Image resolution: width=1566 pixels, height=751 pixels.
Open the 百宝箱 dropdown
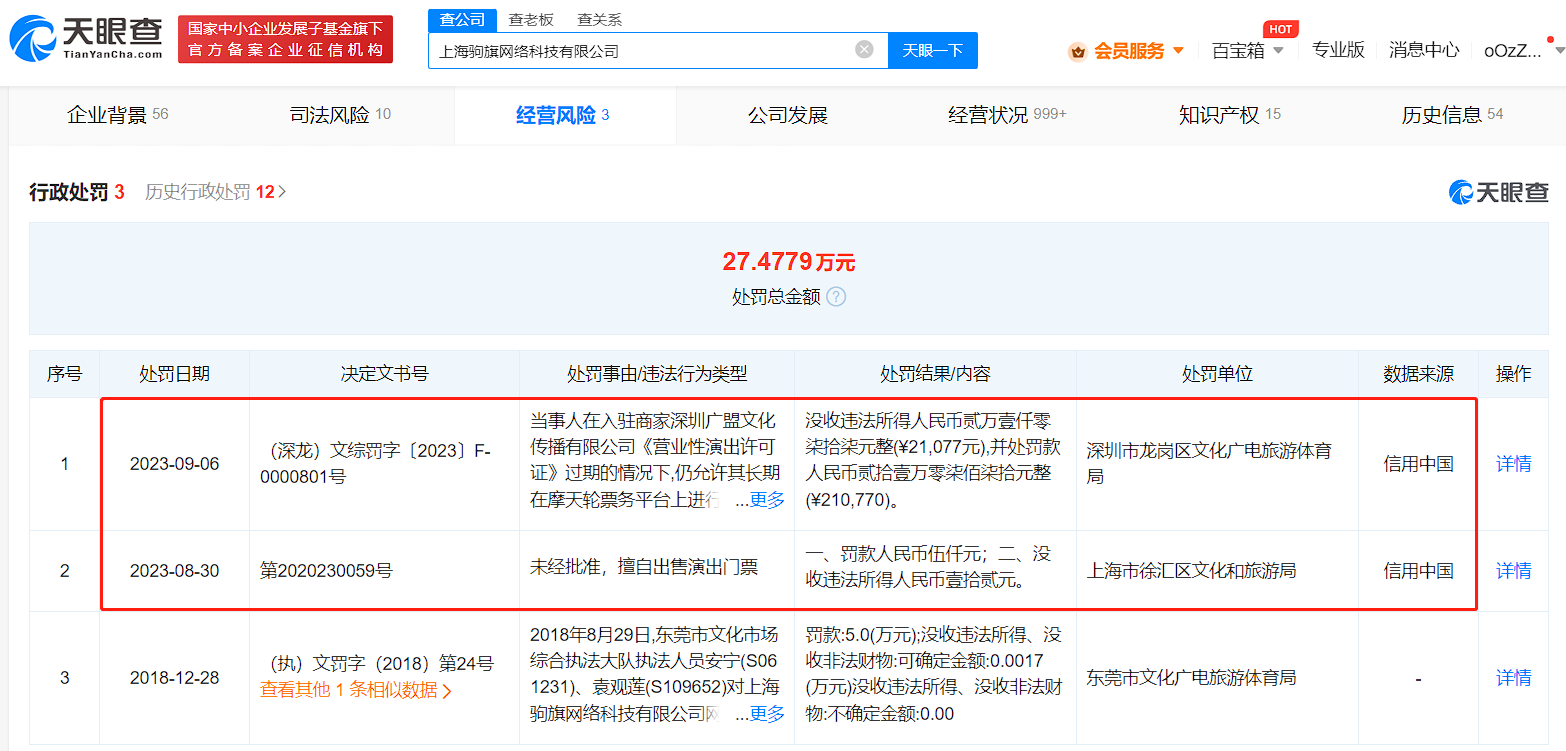(x=1278, y=51)
